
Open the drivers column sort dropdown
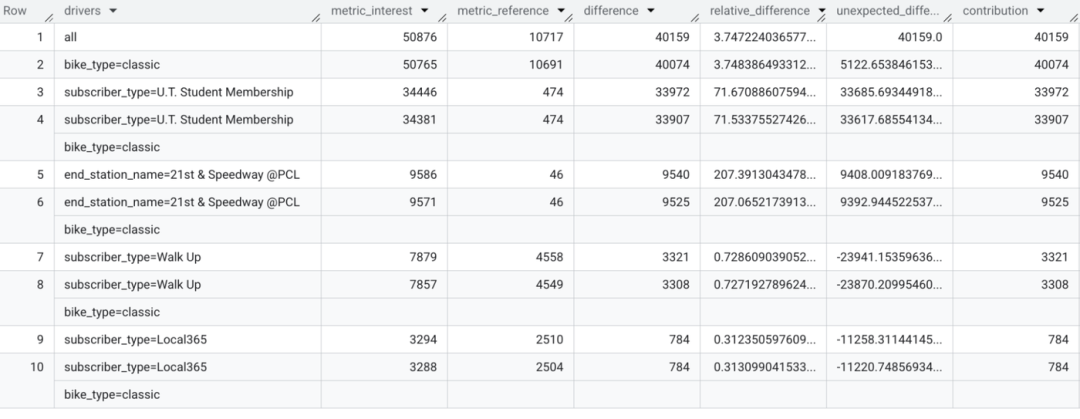pos(113,11)
